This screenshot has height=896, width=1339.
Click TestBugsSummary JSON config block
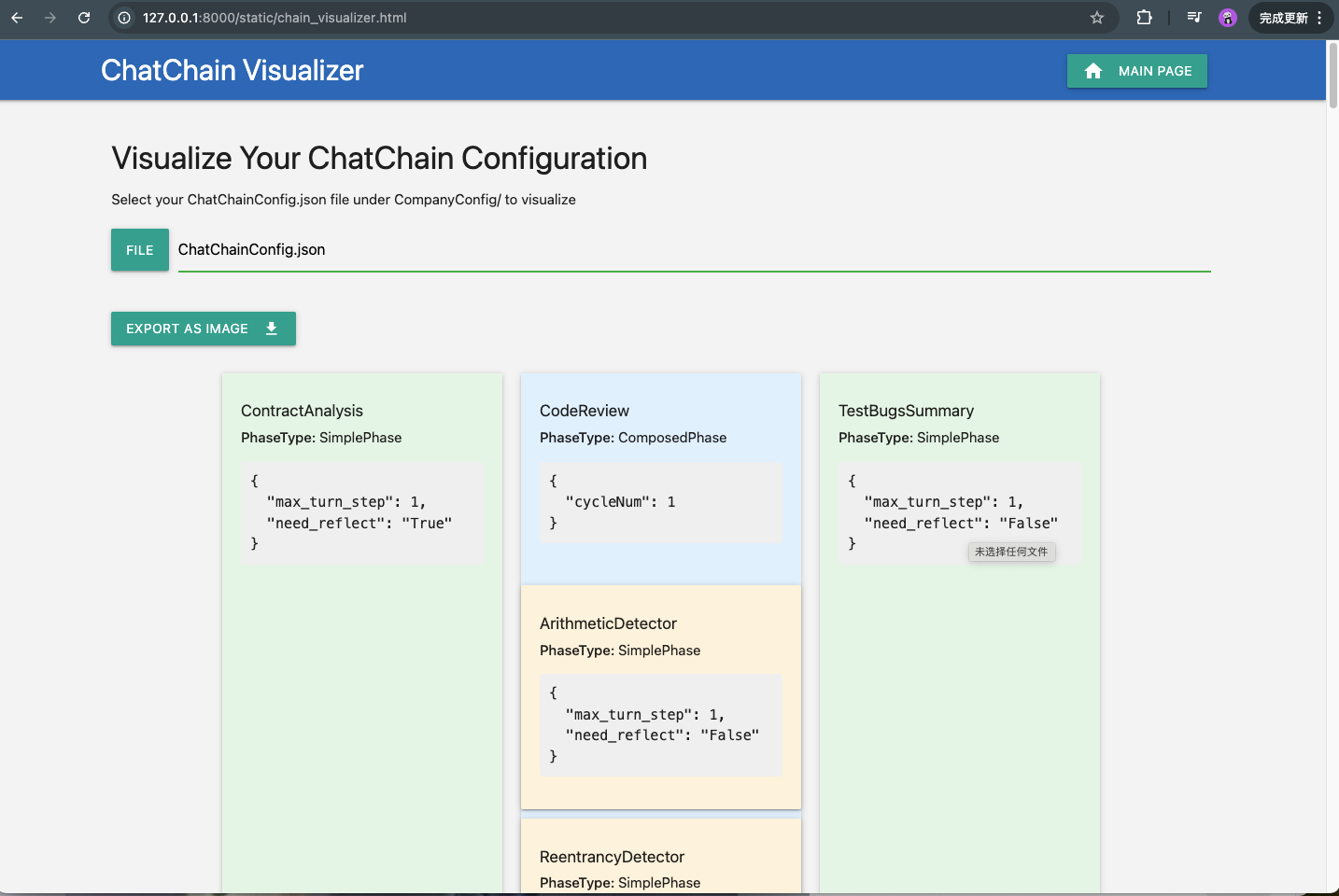[960, 512]
